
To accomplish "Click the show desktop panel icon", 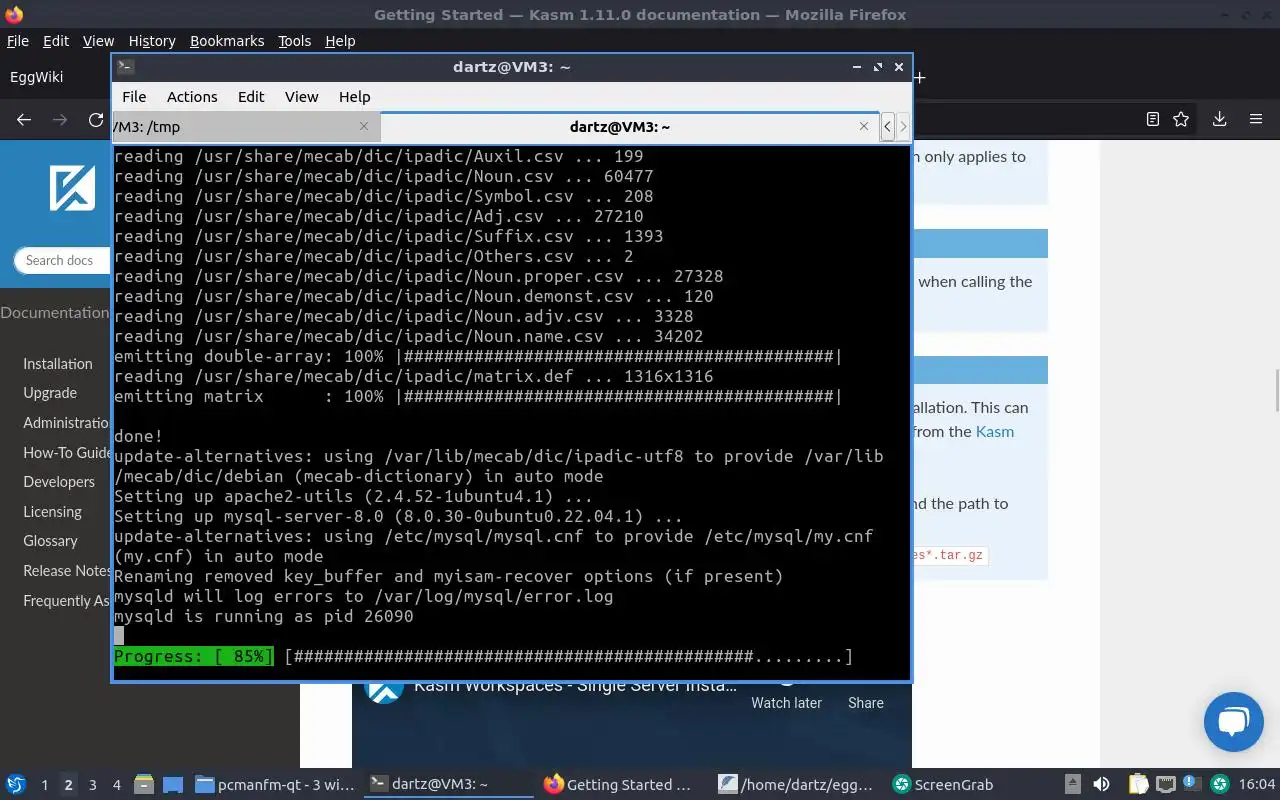I will (x=172, y=785).
